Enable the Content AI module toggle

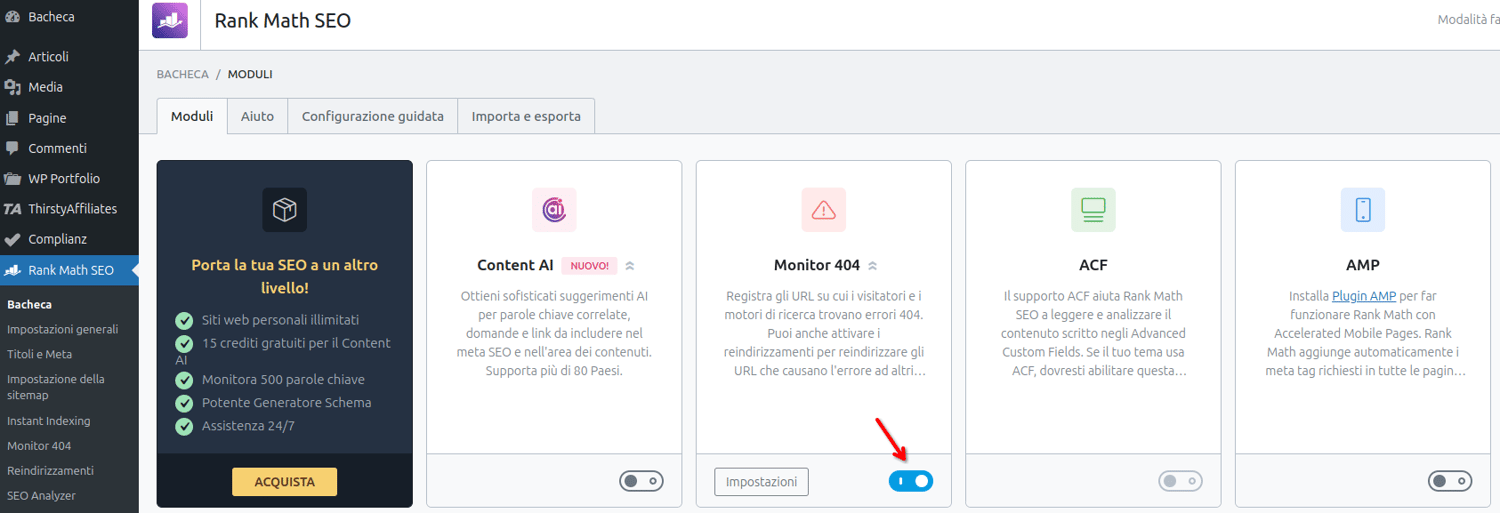coord(641,481)
